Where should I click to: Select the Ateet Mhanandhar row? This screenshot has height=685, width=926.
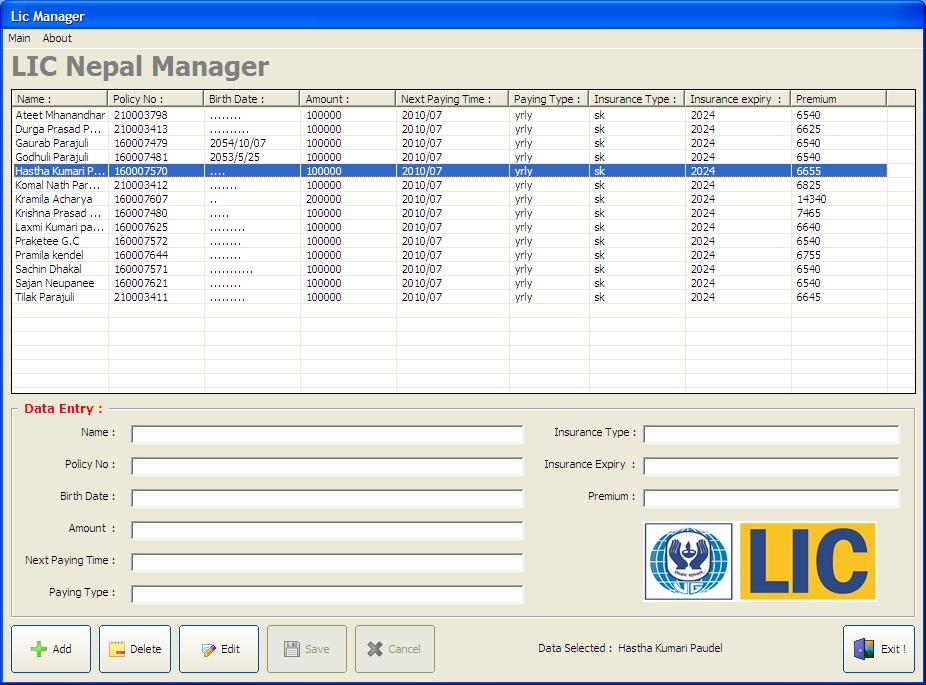(x=450, y=115)
